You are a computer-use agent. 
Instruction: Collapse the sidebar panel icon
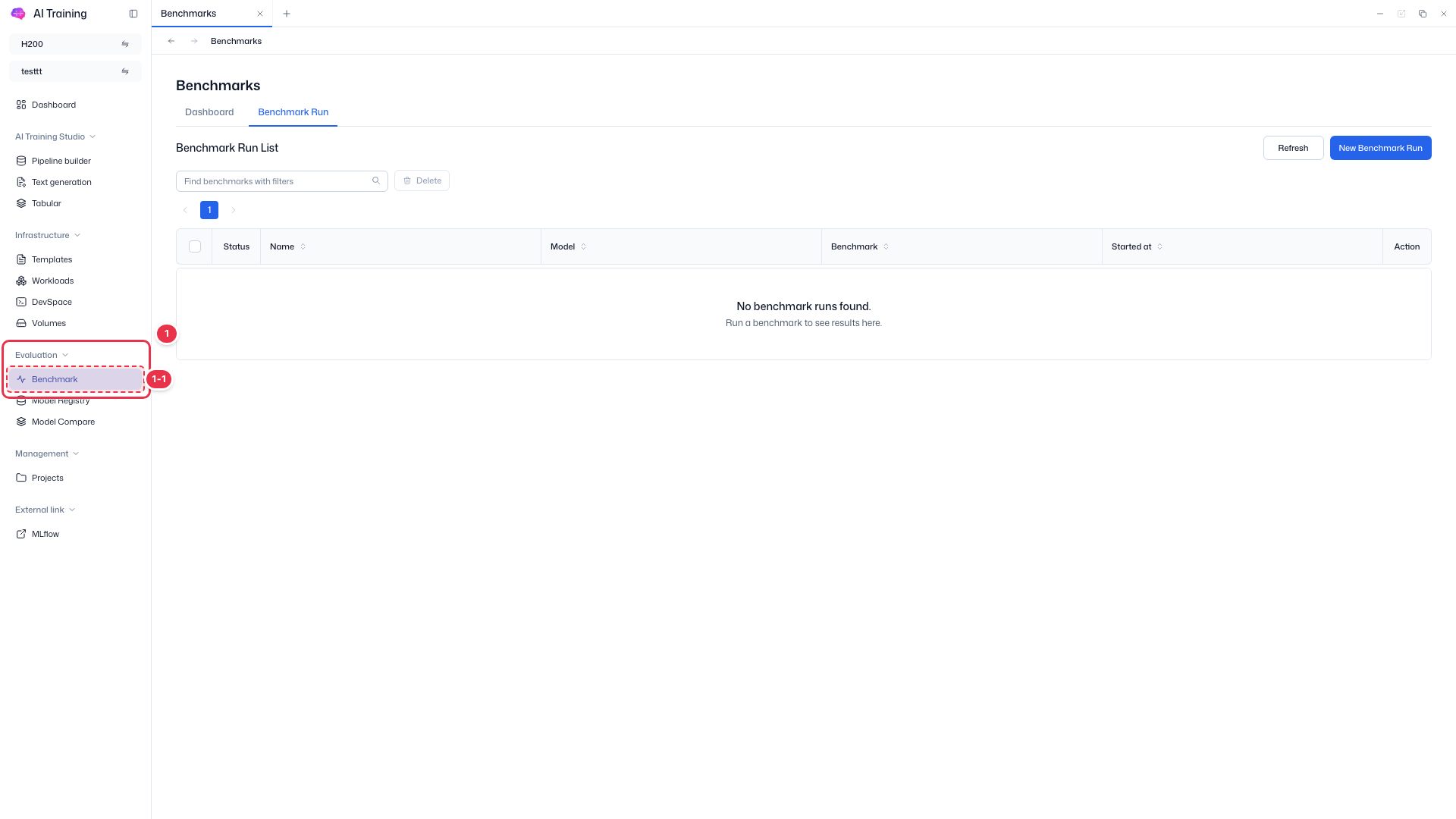click(x=133, y=14)
